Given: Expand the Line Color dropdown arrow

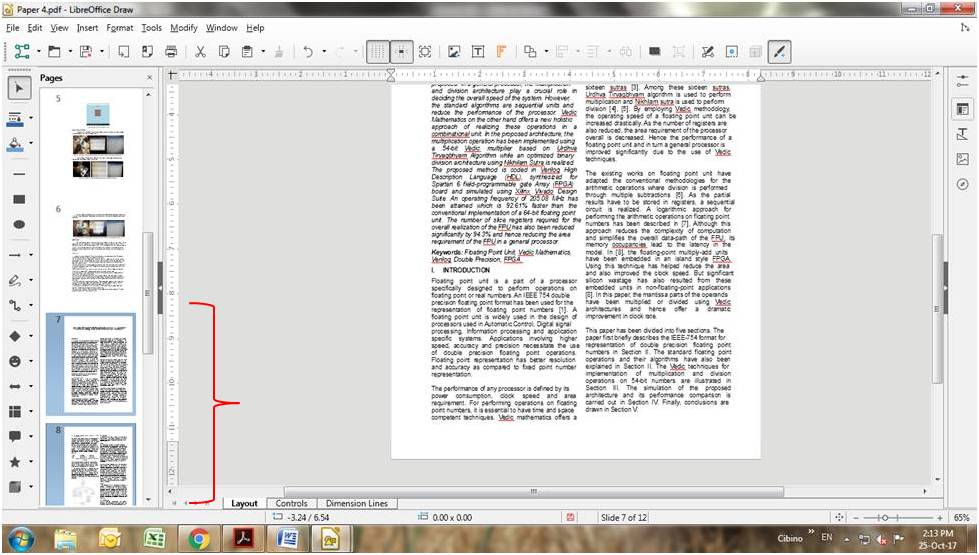Looking at the screenshot, I should (31, 119).
